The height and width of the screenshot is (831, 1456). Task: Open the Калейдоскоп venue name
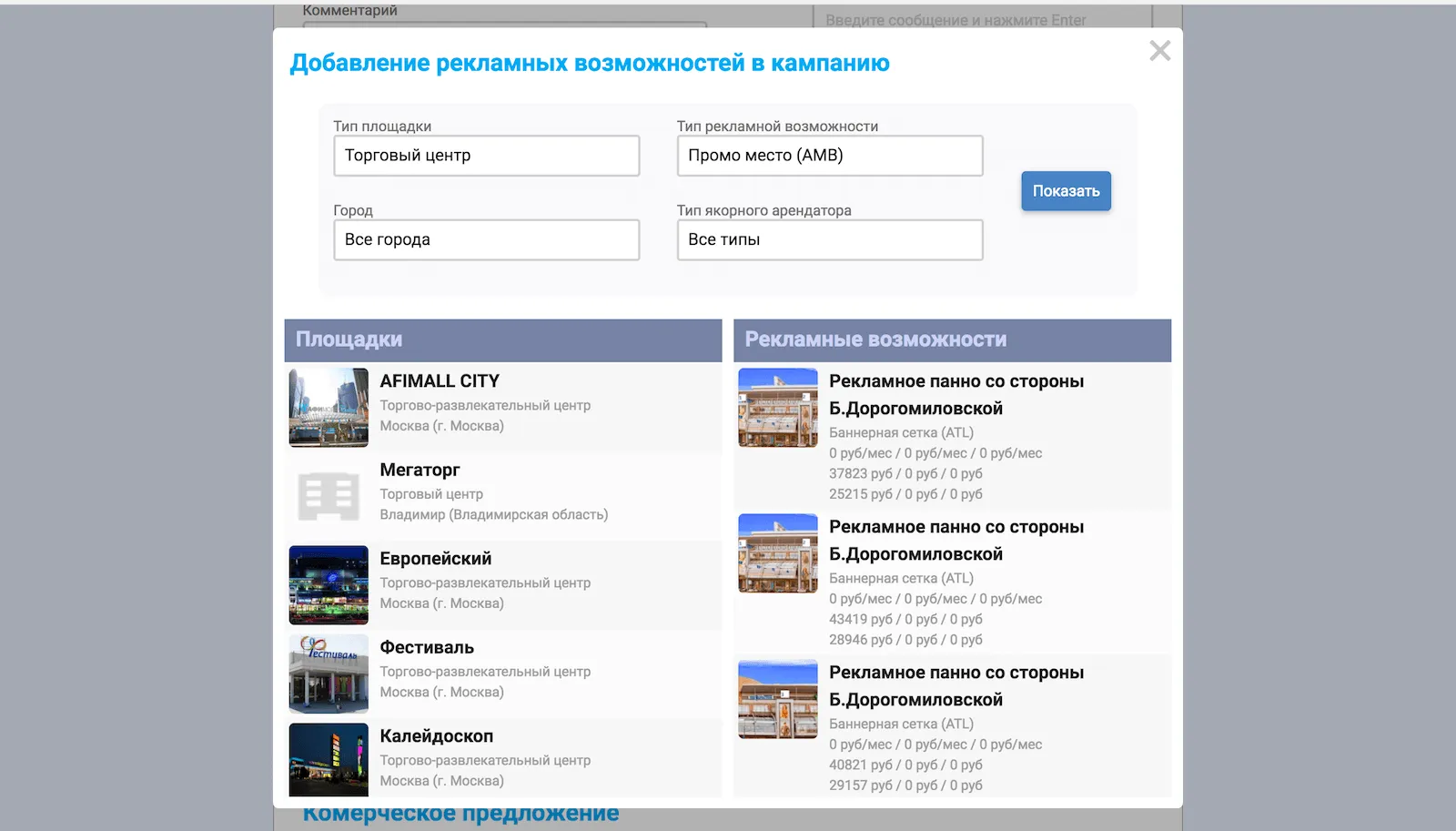pos(436,736)
